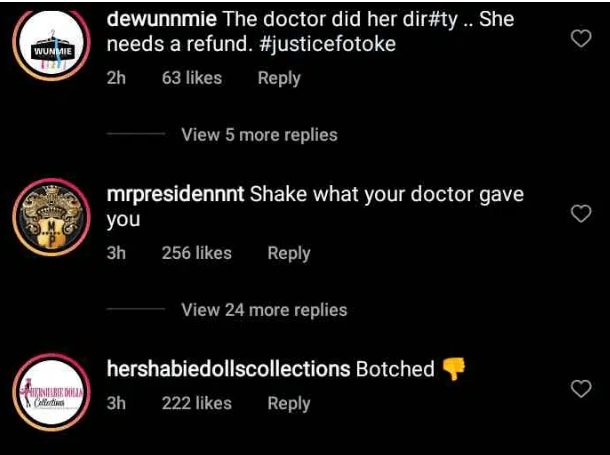The width and height of the screenshot is (610, 455).
Task: Open the mrpresidennnt username link
Action: tap(175, 194)
